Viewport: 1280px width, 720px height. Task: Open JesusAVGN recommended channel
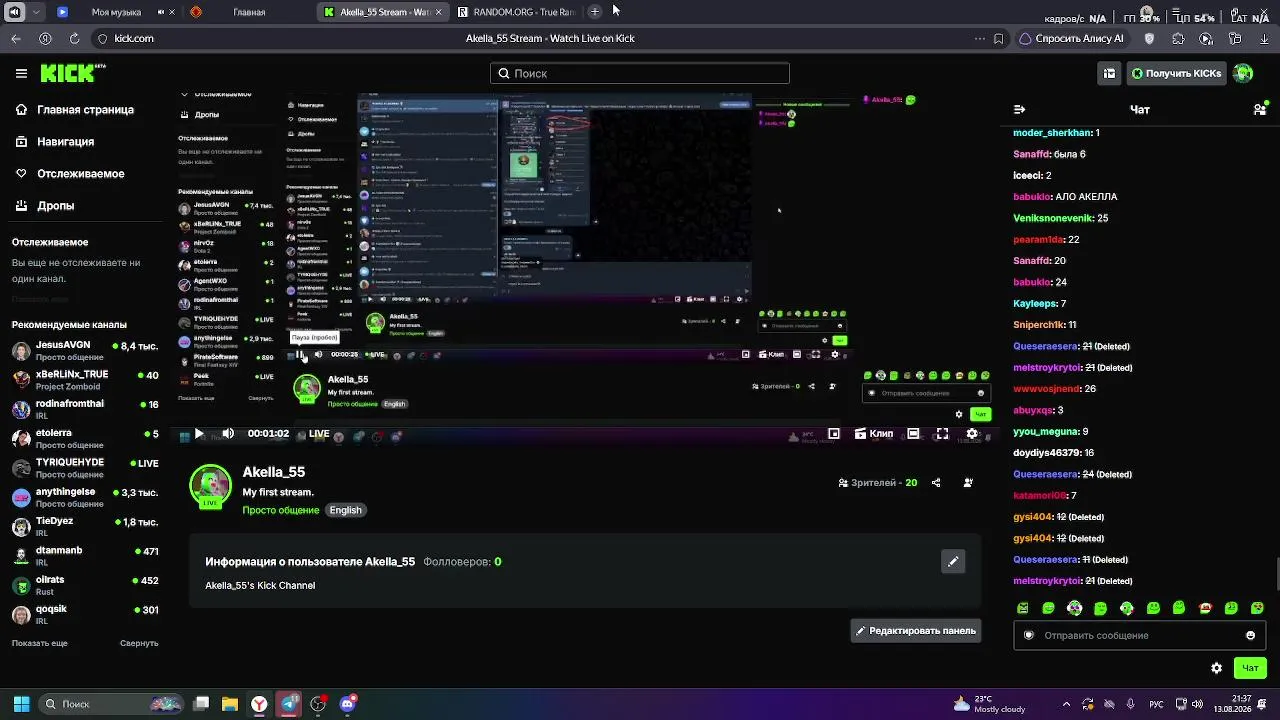[x=85, y=351]
